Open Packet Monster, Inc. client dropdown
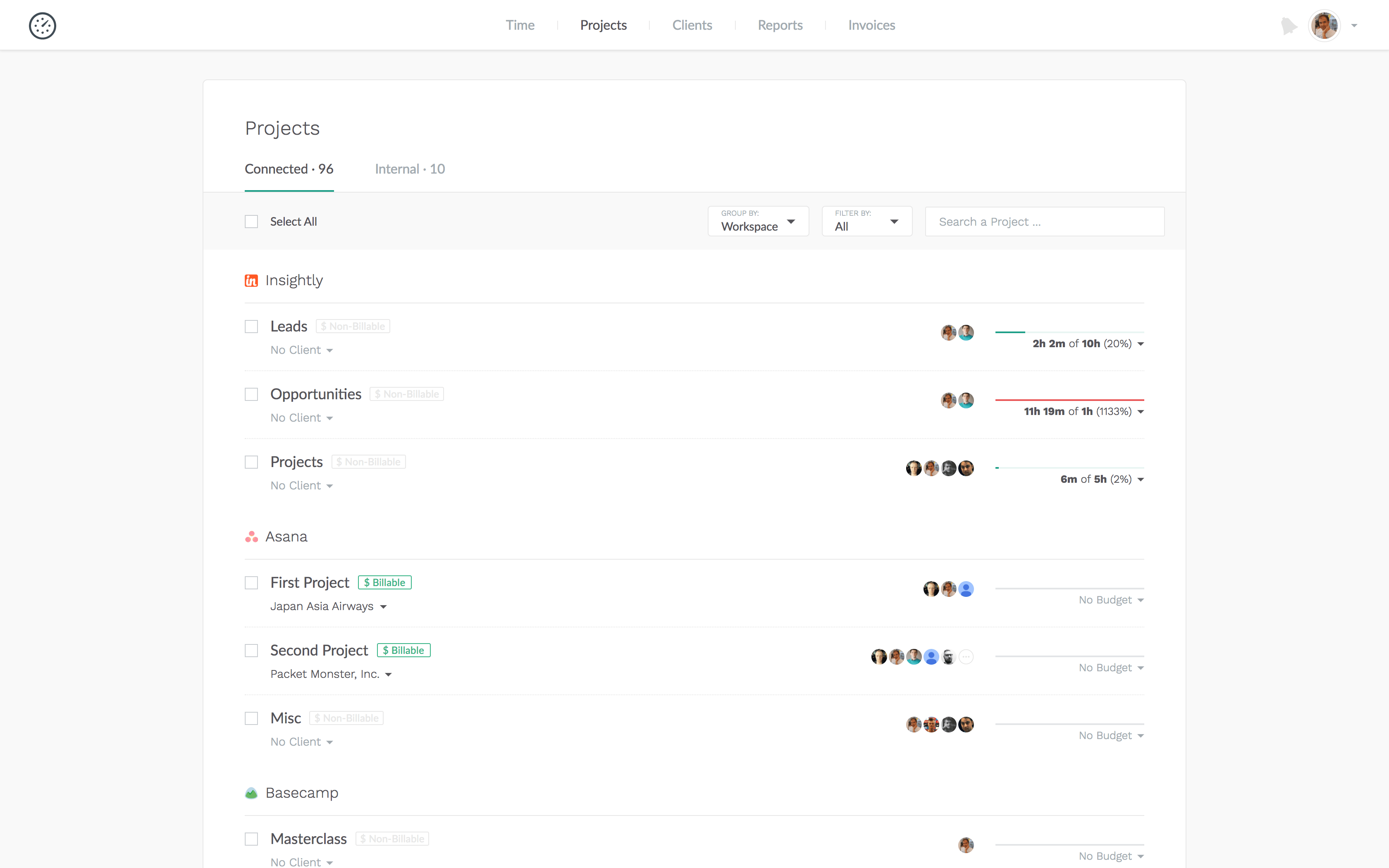This screenshot has width=1389, height=868. [x=331, y=674]
